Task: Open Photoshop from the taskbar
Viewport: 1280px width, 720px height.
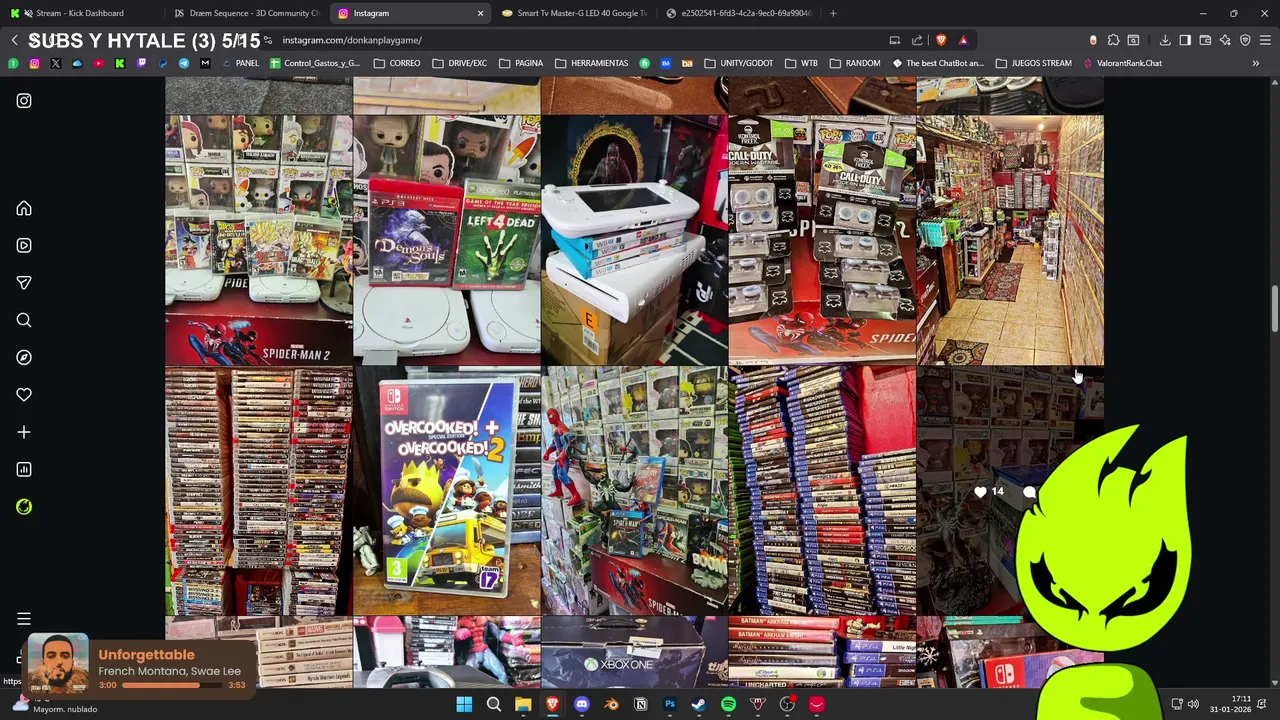Action: (x=670, y=704)
